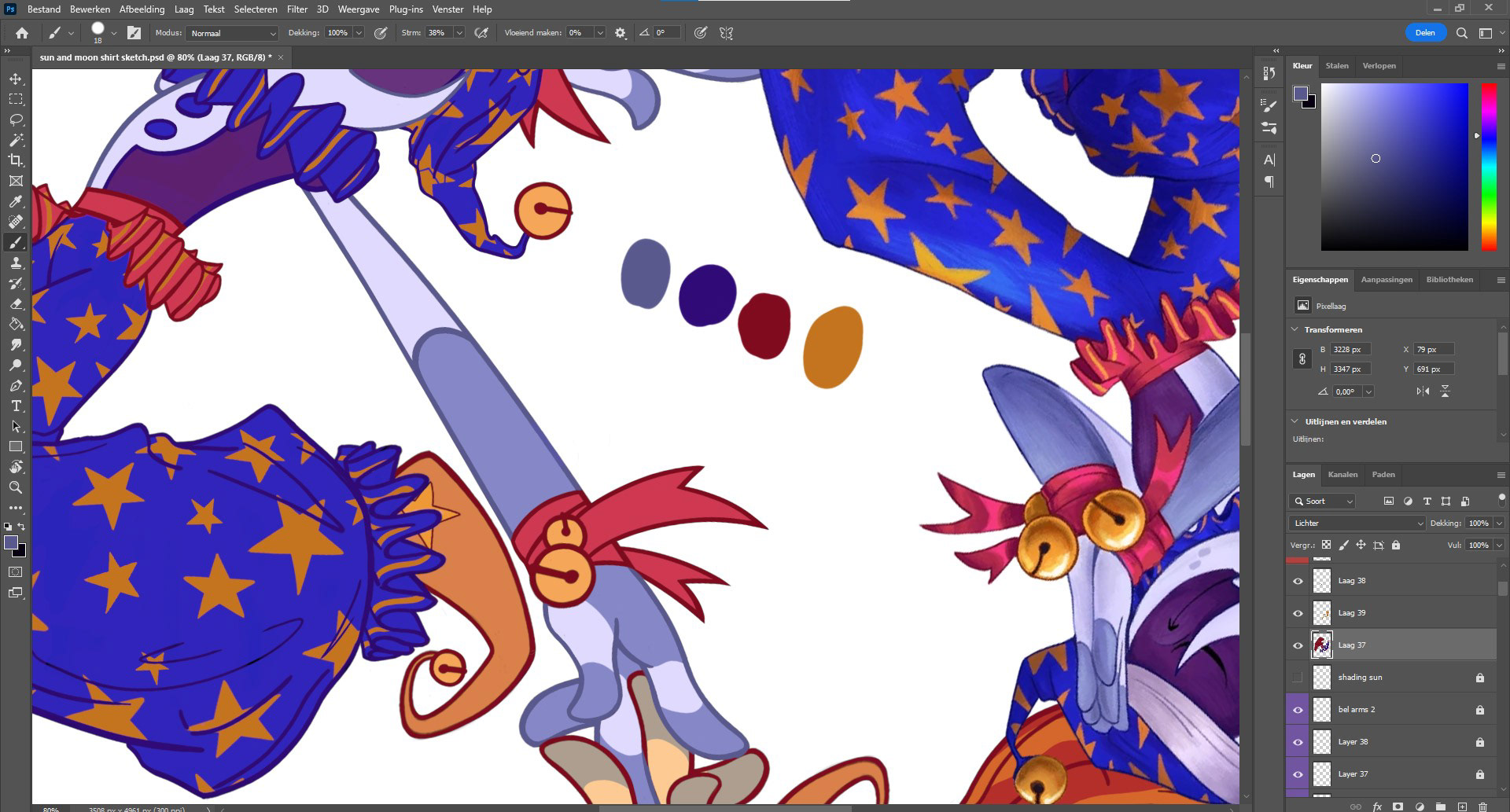The image size is (1510, 812).
Task: Open the Afbeelding menu
Action: (142, 9)
